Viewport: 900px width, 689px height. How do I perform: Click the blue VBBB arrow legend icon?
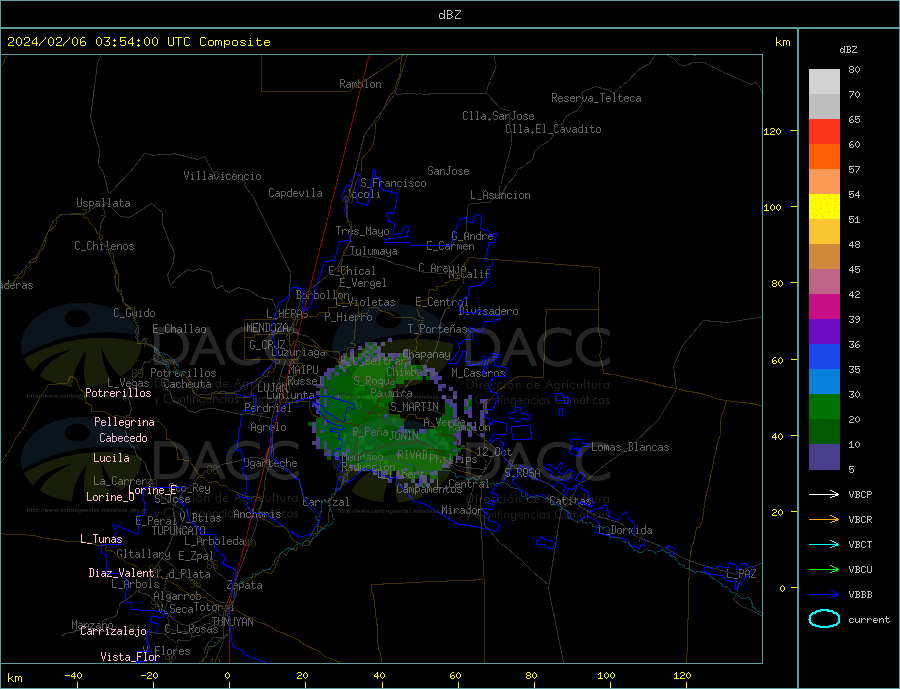pos(824,594)
